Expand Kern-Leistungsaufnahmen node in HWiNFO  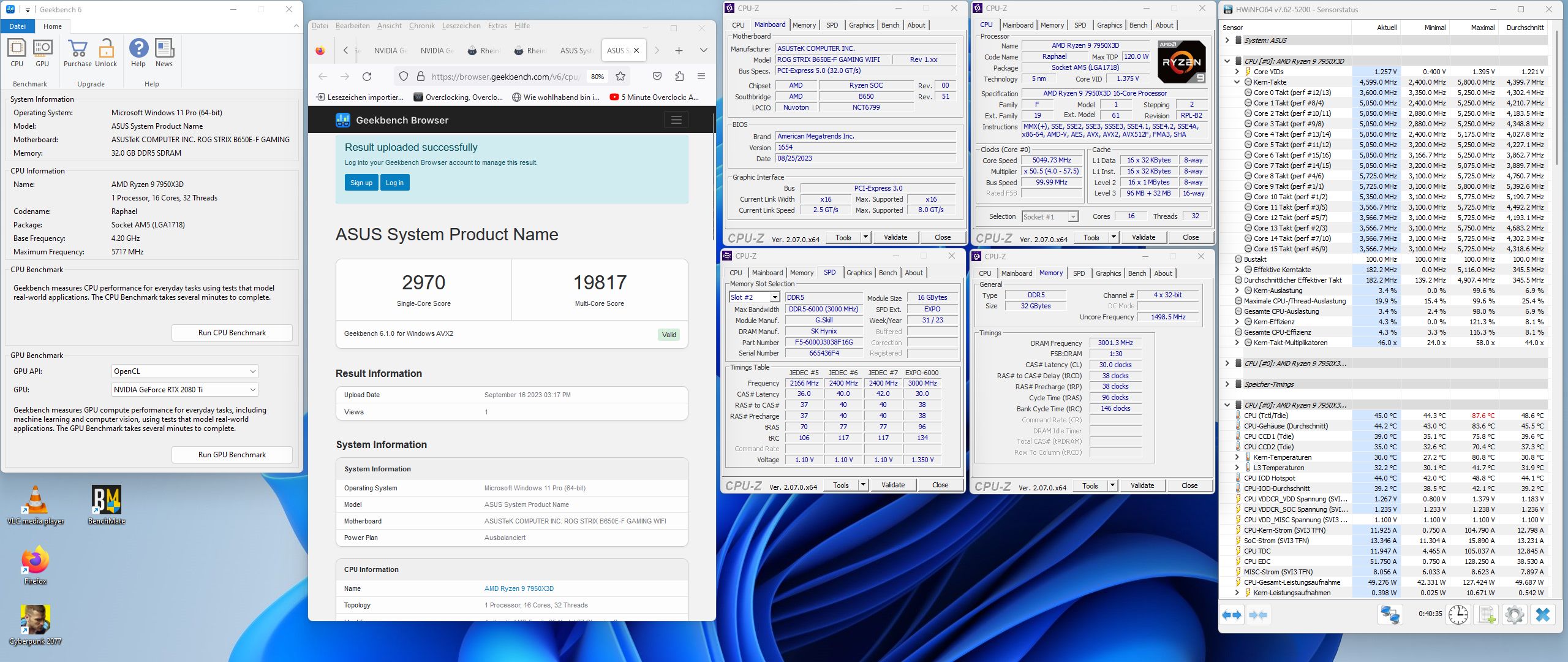tap(1237, 593)
